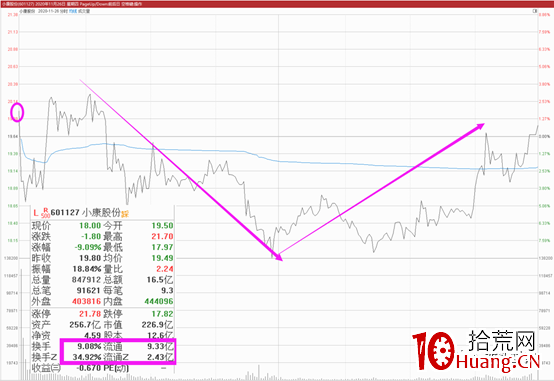Click the 总额 value 16.5亿
Screen dimensions: 554x381
160,280
